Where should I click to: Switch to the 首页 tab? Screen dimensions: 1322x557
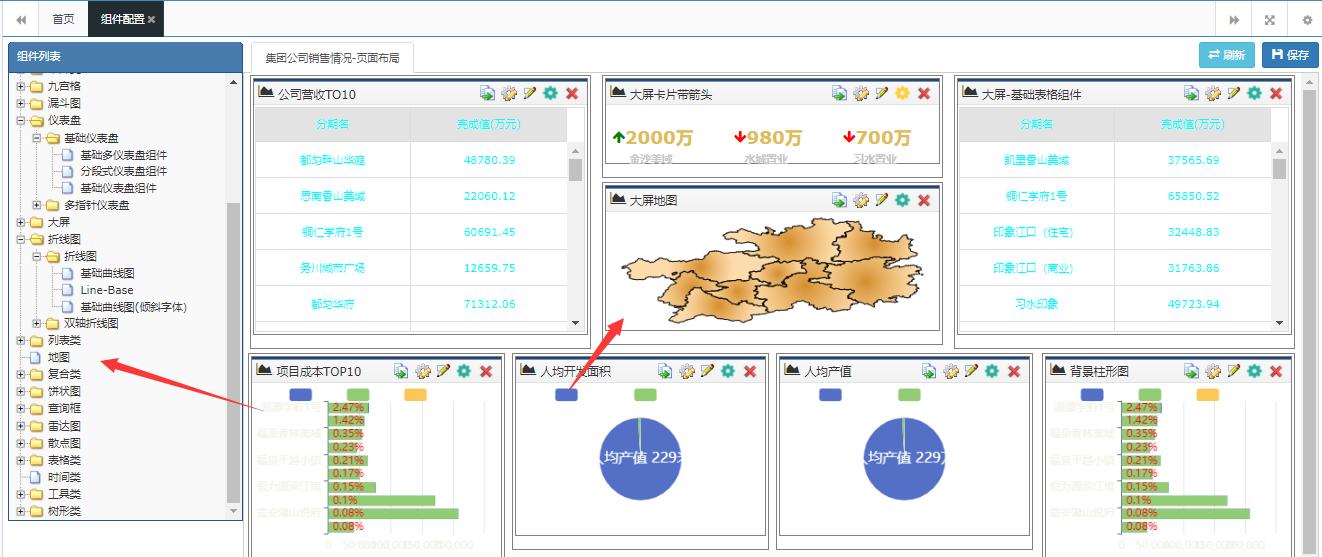(x=63, y=19)
